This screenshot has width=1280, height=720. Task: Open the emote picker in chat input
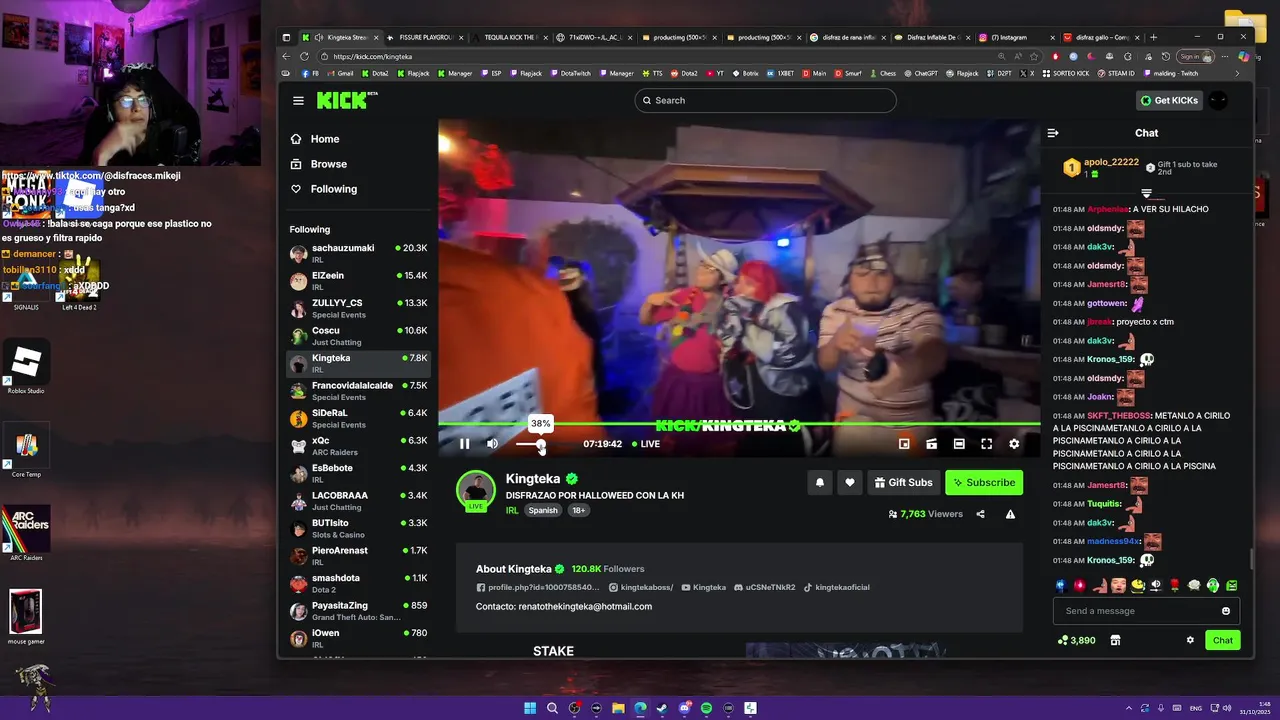[1226, 611]
